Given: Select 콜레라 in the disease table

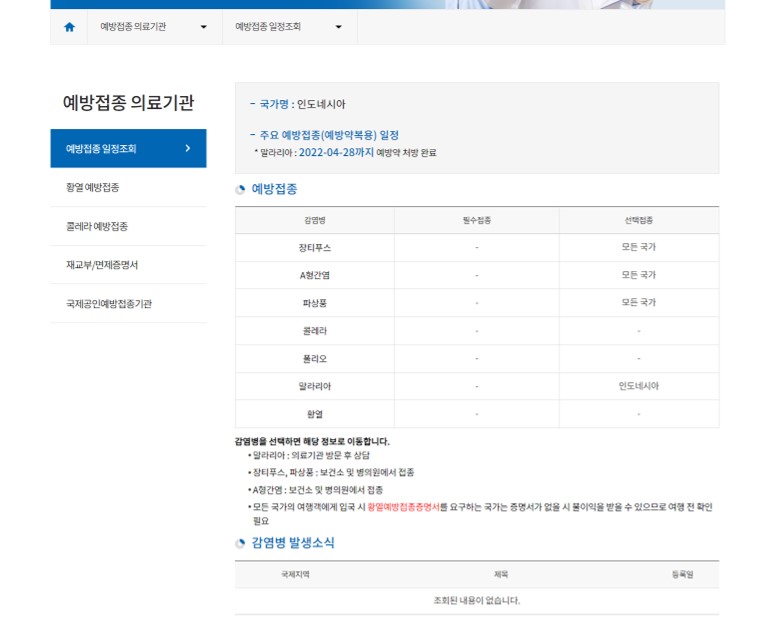Looking at the screenshot, I should click(x=315, y=331).
